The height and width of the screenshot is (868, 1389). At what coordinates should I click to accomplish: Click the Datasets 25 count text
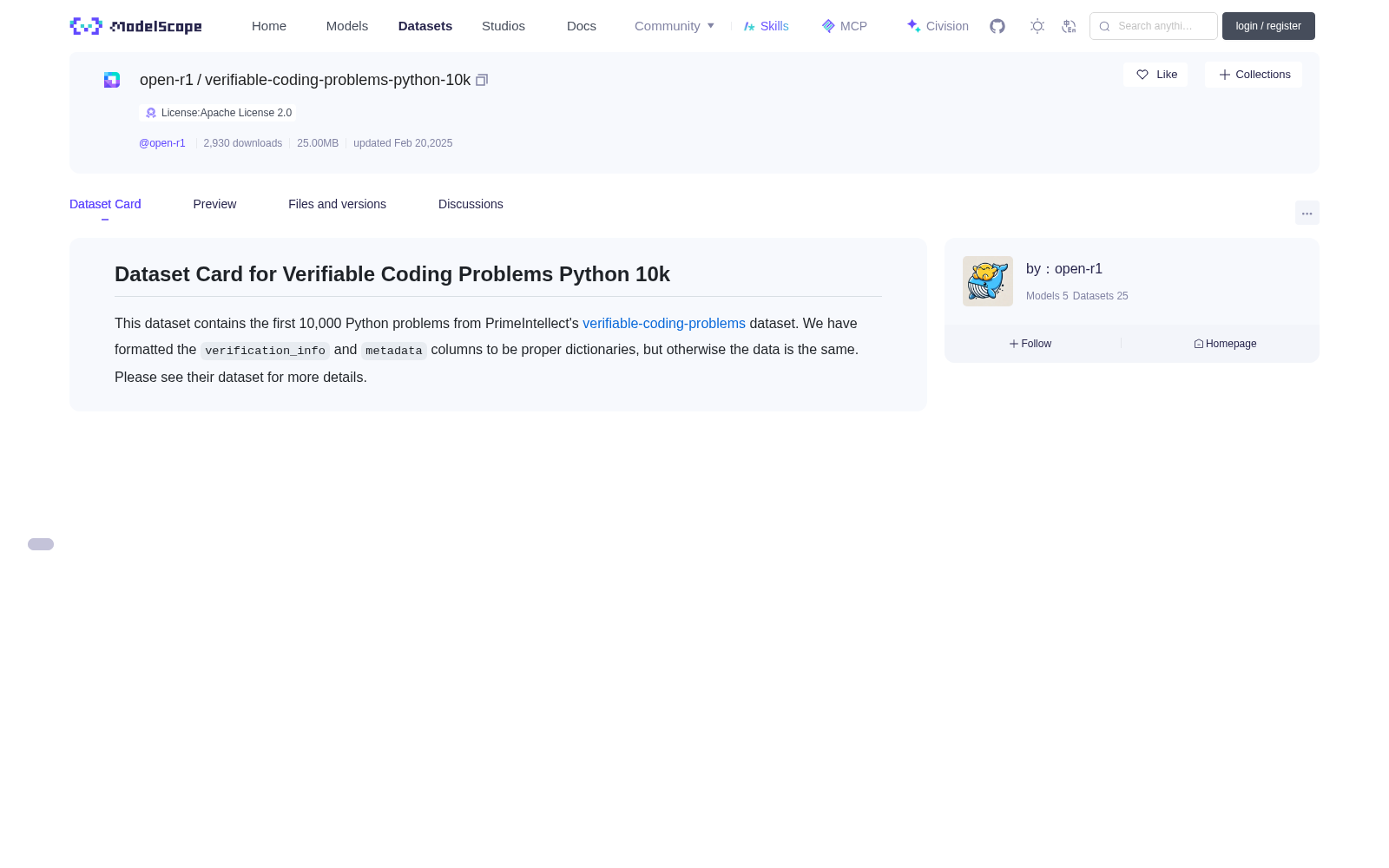pyautogui.click(x=1101, y=296)
